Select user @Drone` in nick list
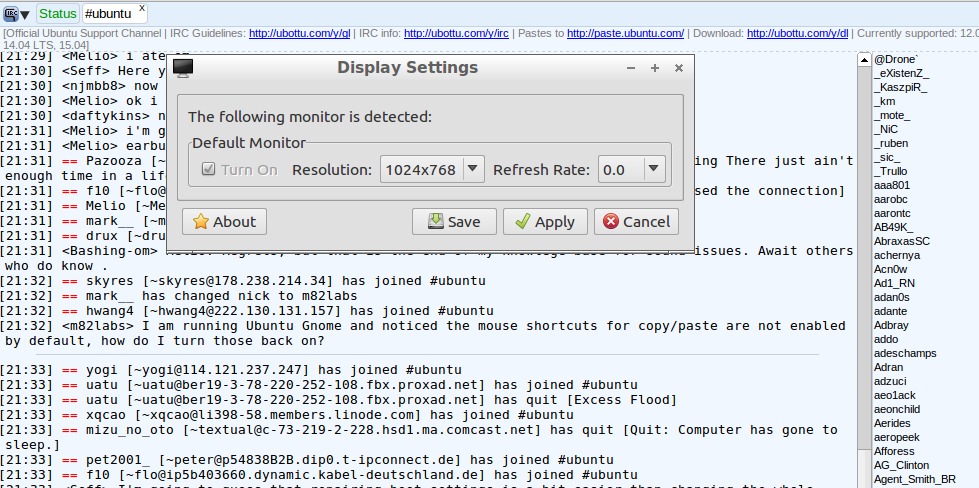This screenshot has width=979, height=488. pos(897,60)
